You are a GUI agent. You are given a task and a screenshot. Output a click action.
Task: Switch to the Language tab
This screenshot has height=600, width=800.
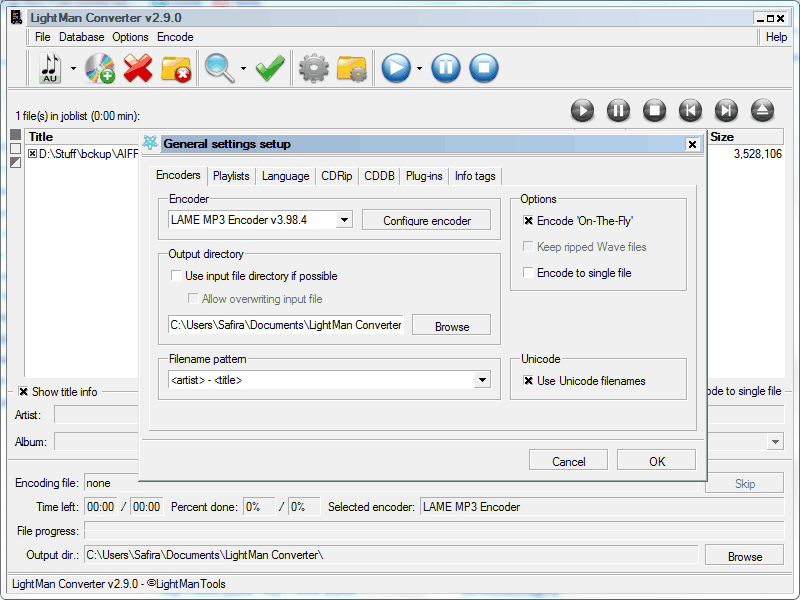pyautogui.click(x=286, y=177)
